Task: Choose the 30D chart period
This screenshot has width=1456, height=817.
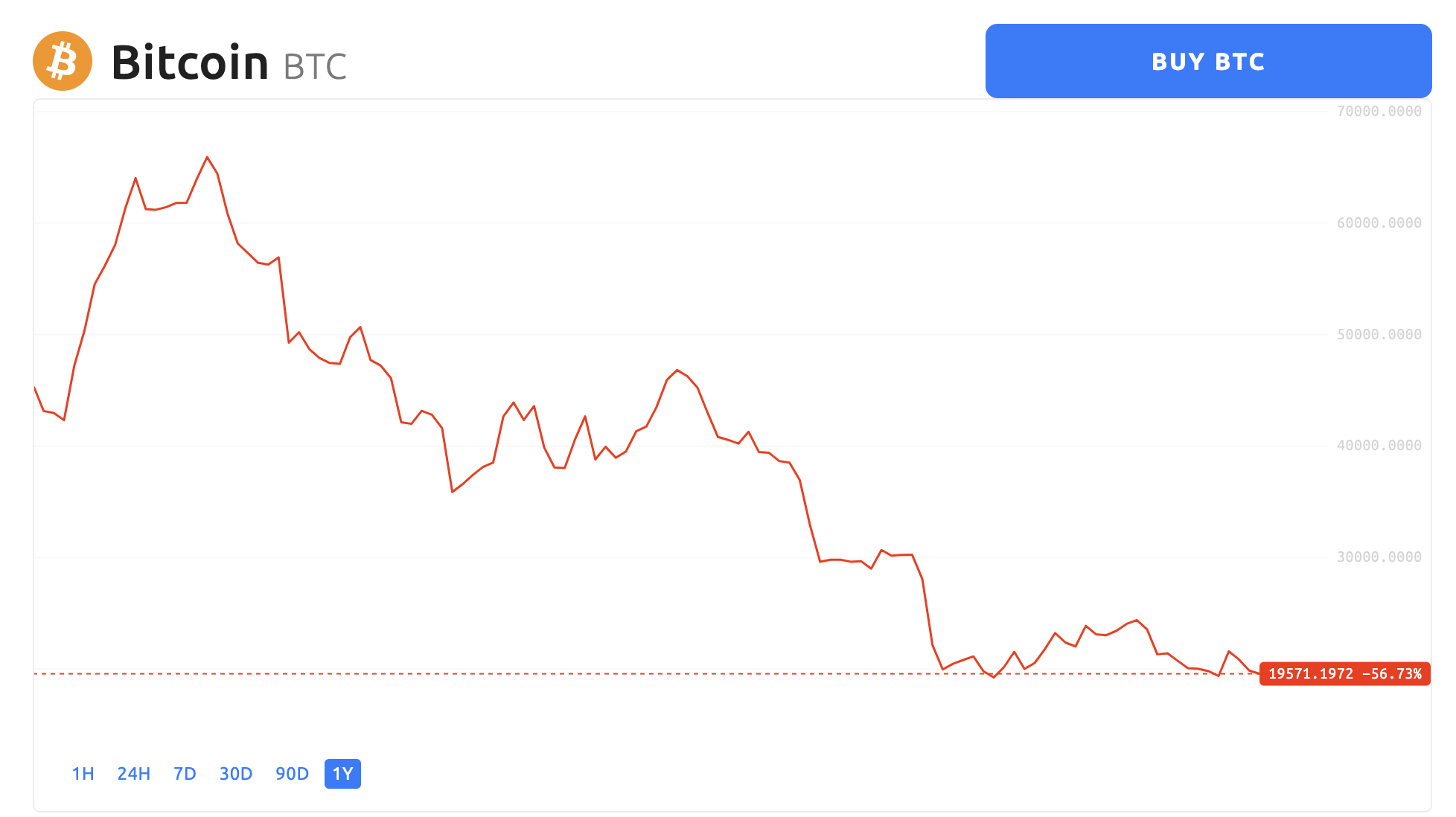Action: tap(236, 774)
